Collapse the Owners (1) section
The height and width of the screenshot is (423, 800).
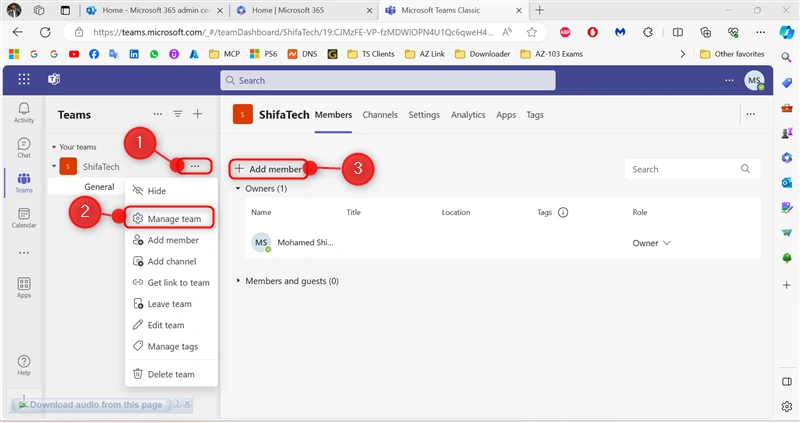pos(238,188)
